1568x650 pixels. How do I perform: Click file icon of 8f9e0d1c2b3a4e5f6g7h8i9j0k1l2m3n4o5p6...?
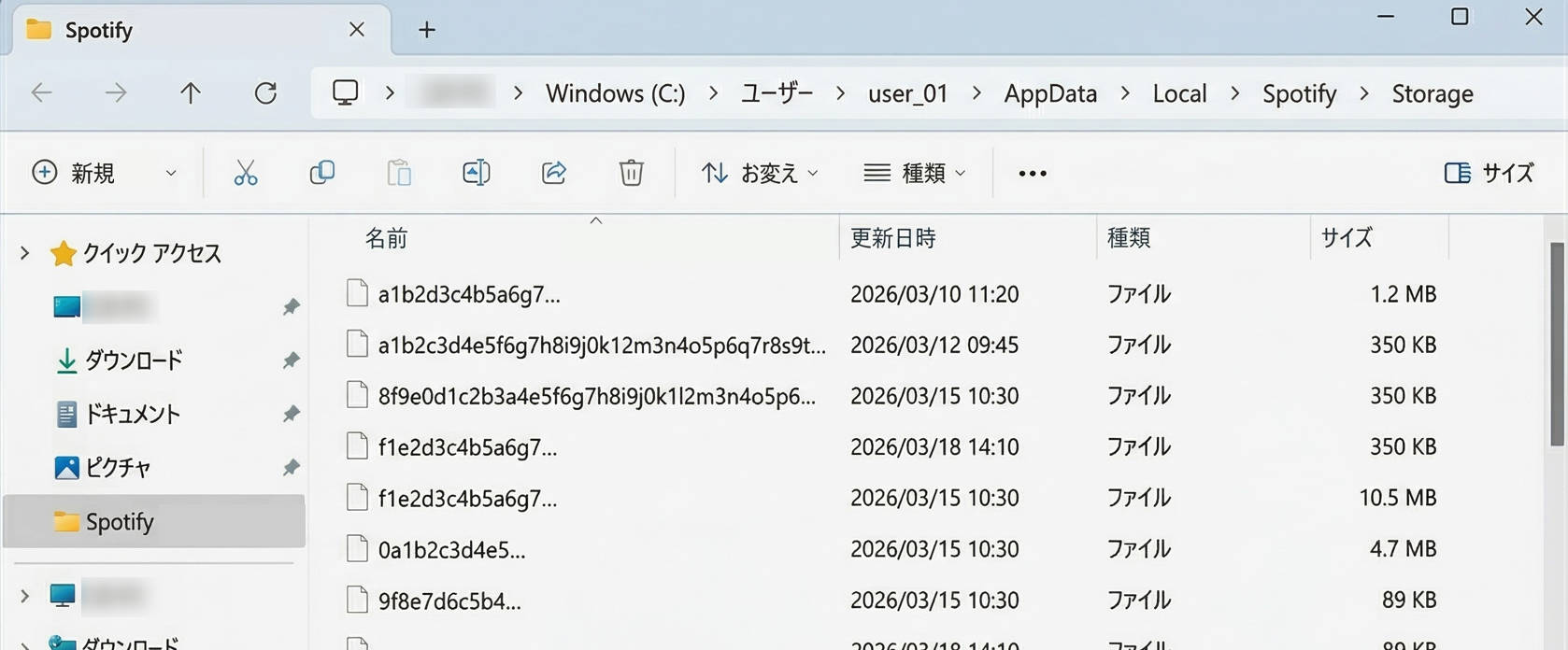pyautogui.click(x=357, y=395)
